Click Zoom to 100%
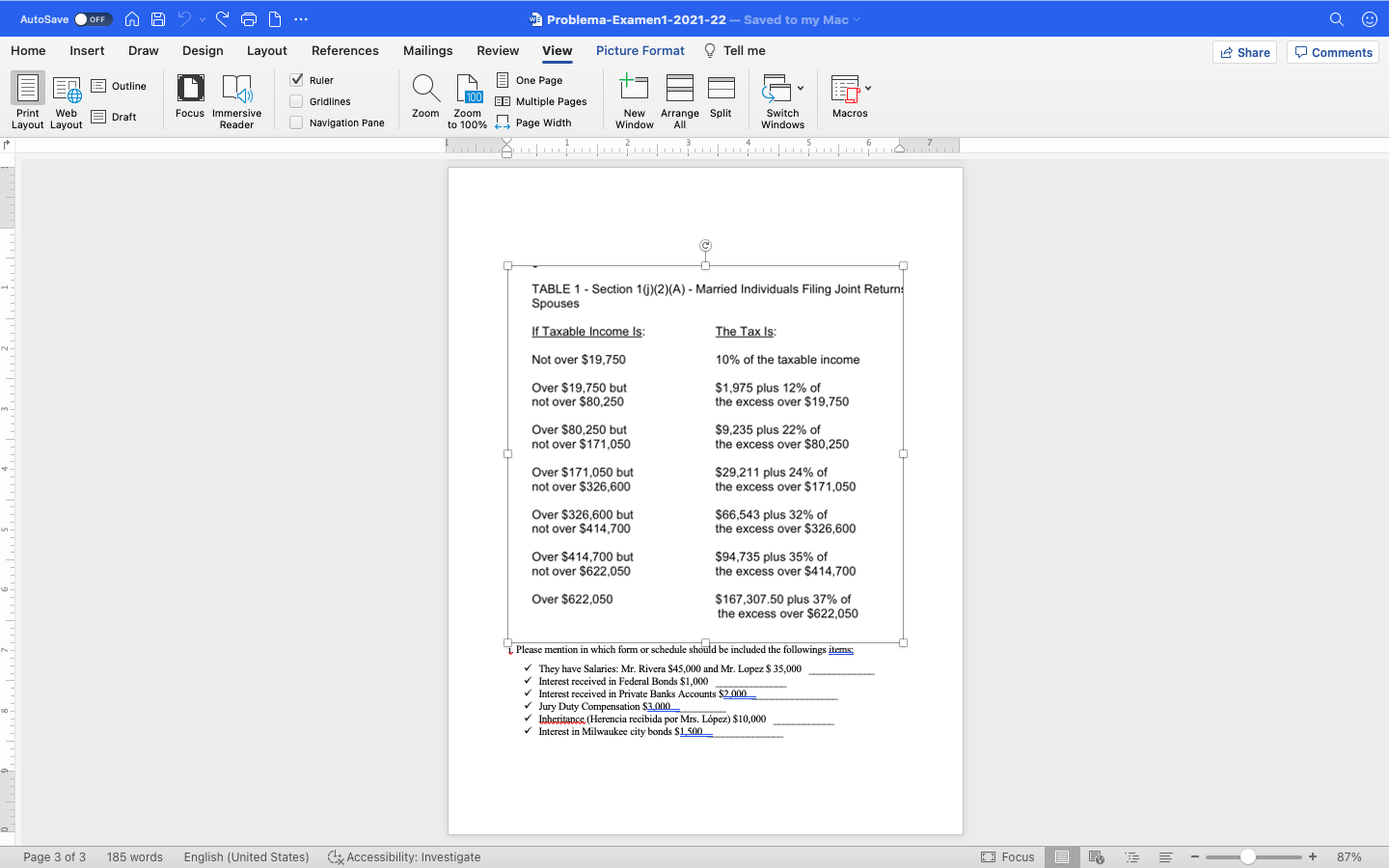This screenshot has width=1389, height=868. [x=468, y=101]
